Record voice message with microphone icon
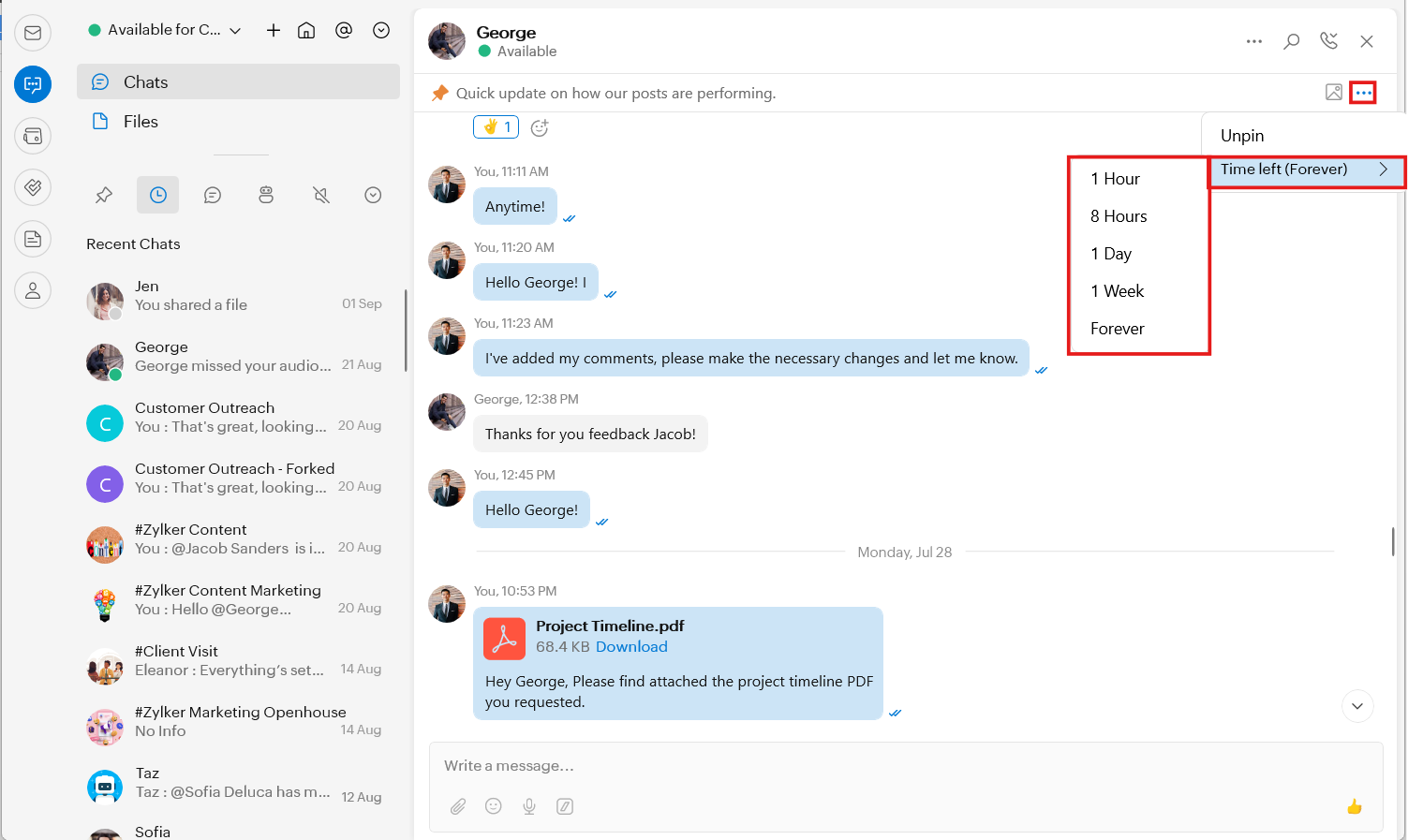The width and height of the screenshot is (1408, 840). [529, 806]
